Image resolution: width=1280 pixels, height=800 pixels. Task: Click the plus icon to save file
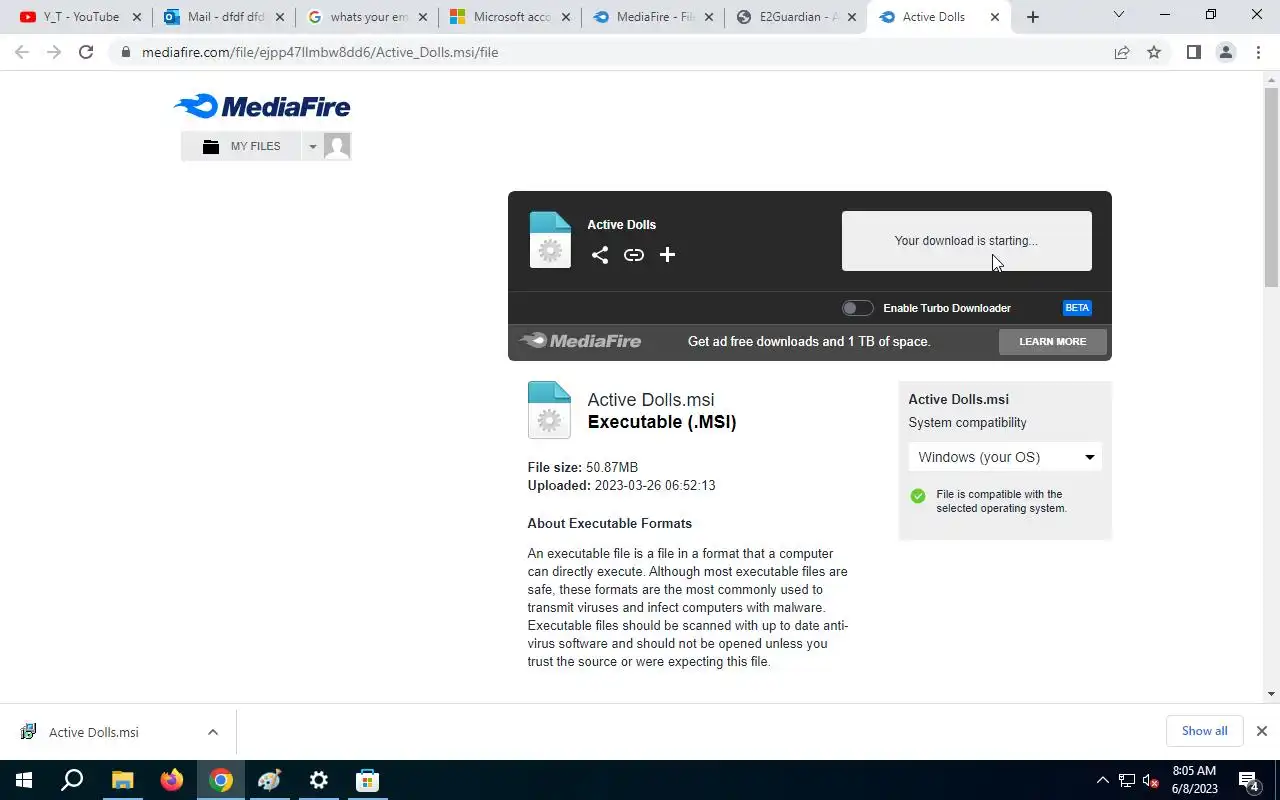tap(667, 255)
